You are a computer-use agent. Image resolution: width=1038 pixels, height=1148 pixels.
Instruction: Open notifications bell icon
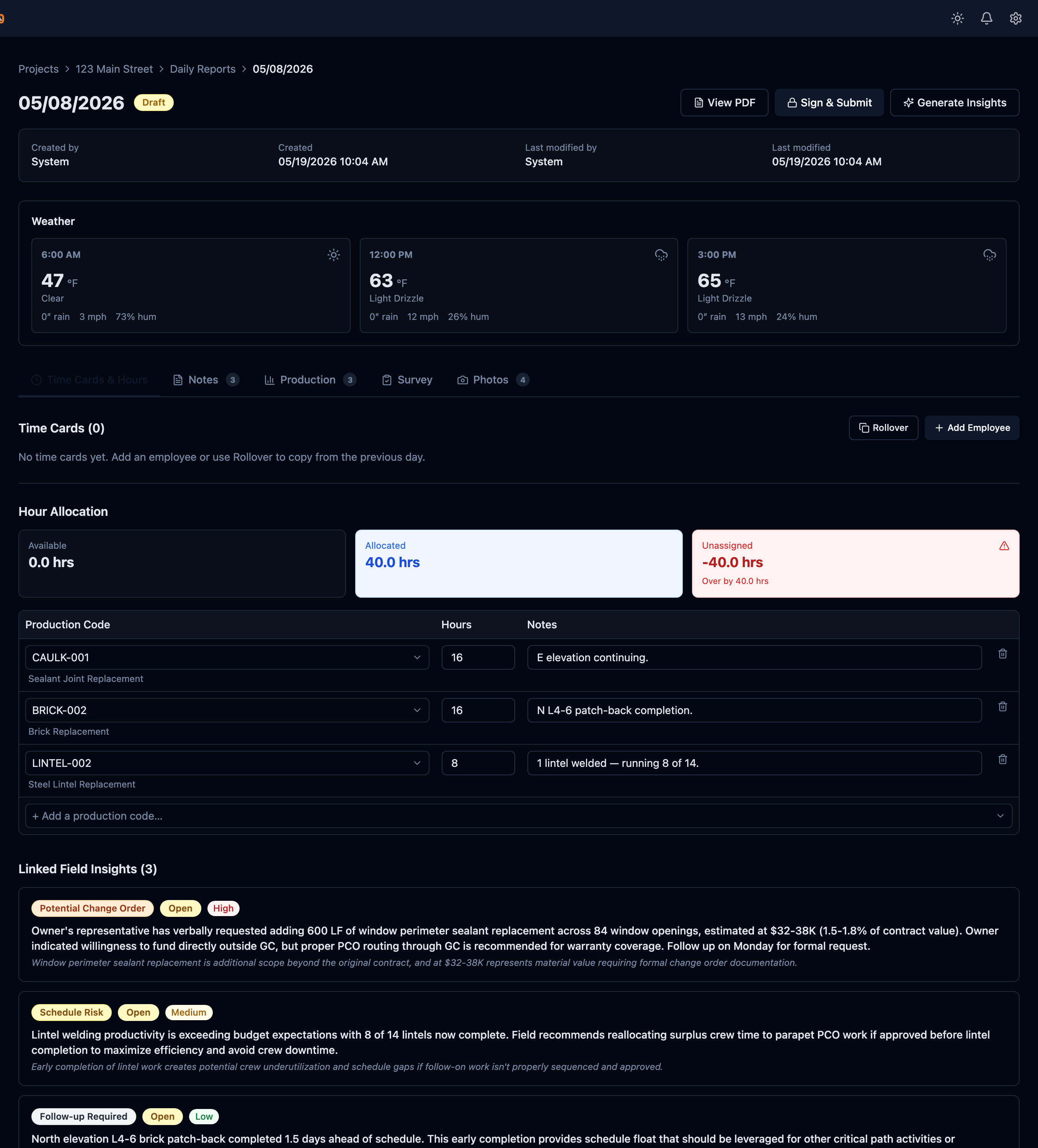[986, 18]
